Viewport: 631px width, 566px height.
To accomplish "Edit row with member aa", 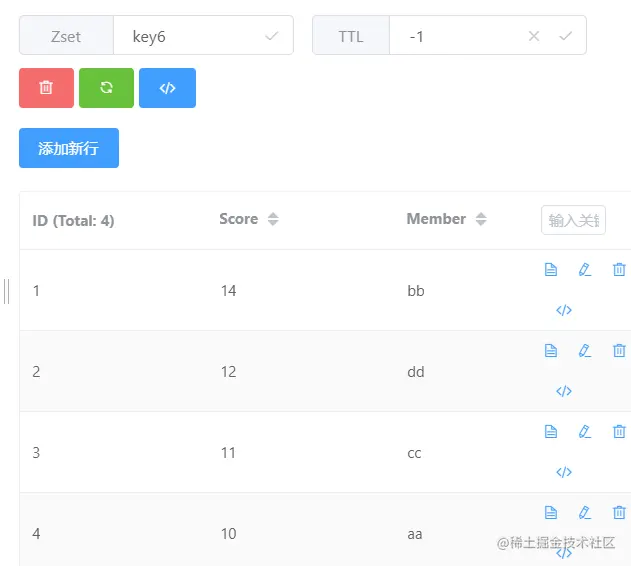I will (x=585, y=512).
